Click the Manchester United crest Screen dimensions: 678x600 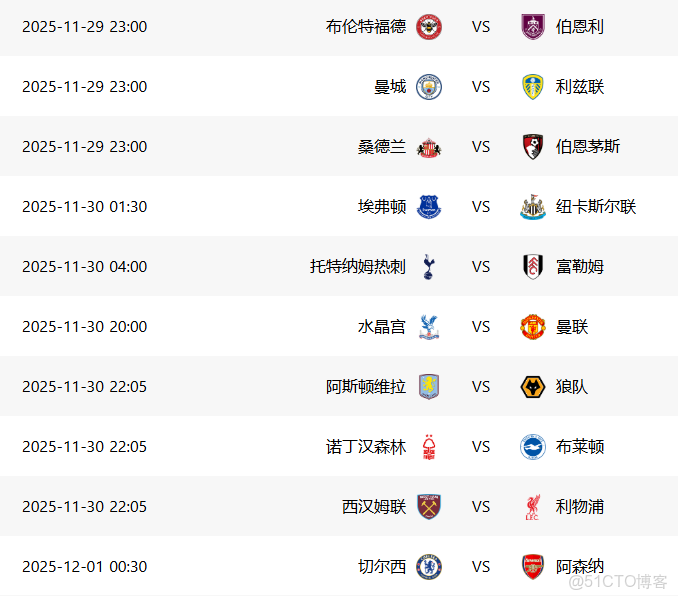click(x=533, y=327)
